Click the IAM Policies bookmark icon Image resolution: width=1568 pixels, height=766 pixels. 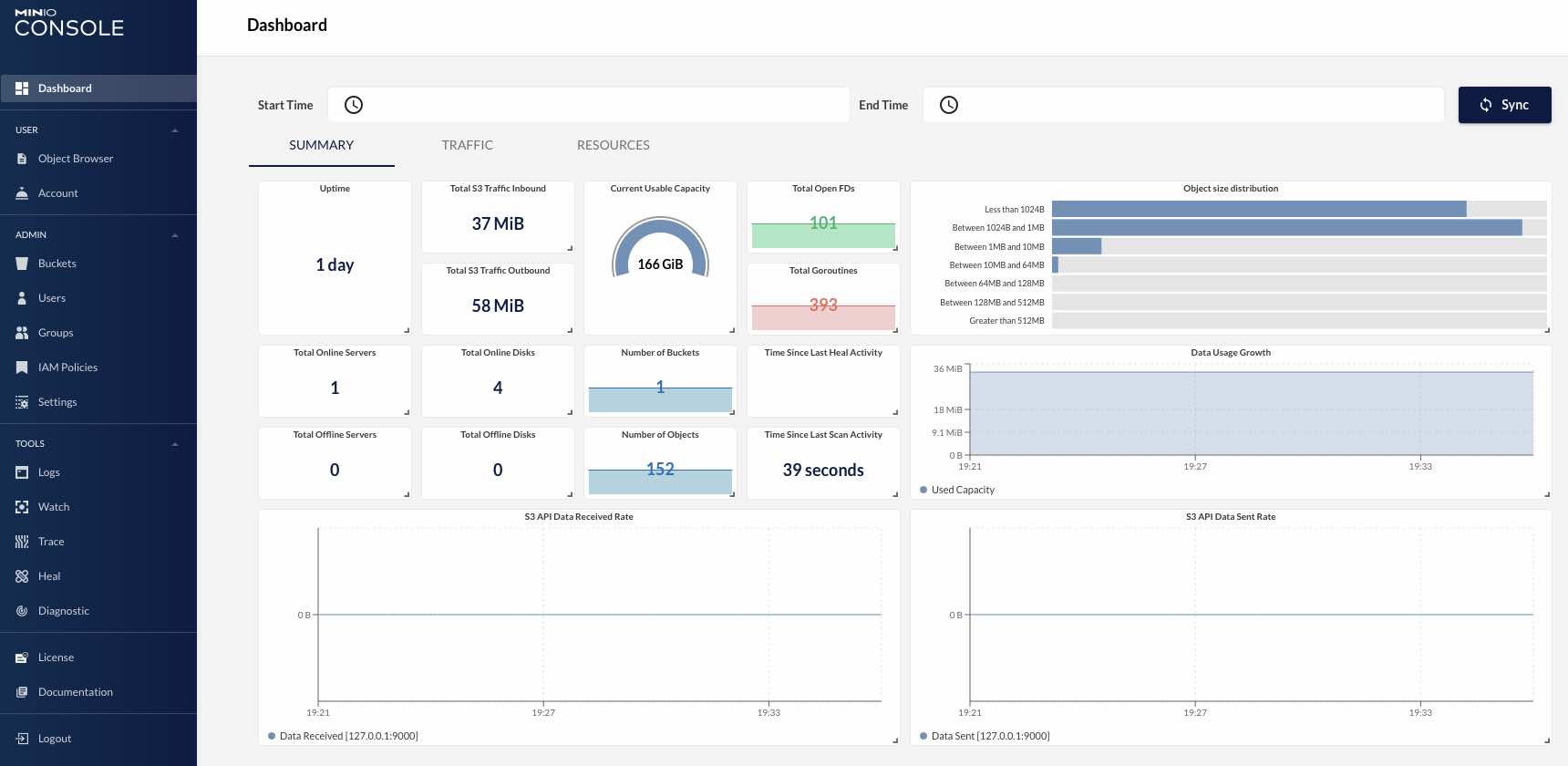22,367
